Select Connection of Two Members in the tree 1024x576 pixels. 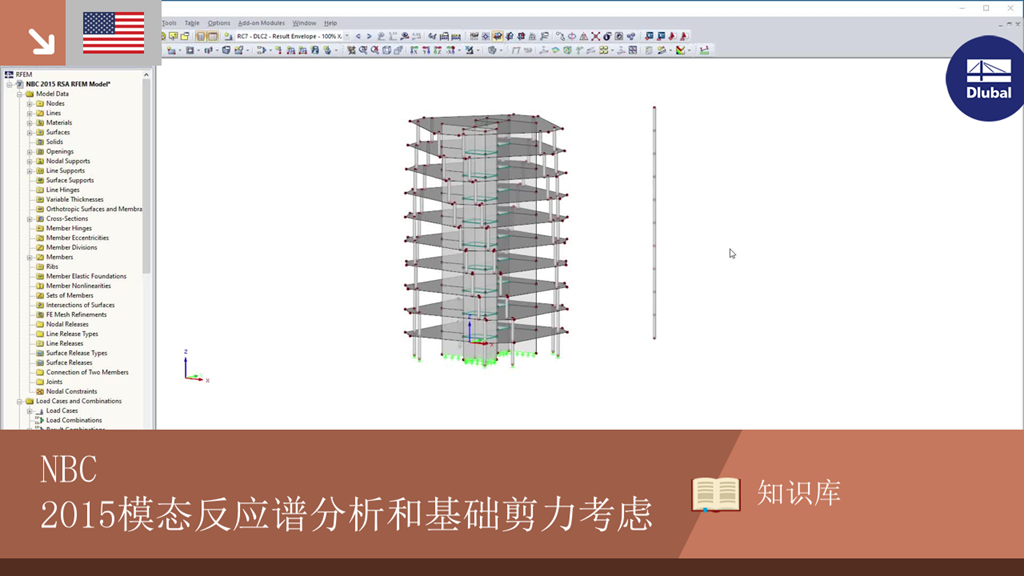pos(87,372)
